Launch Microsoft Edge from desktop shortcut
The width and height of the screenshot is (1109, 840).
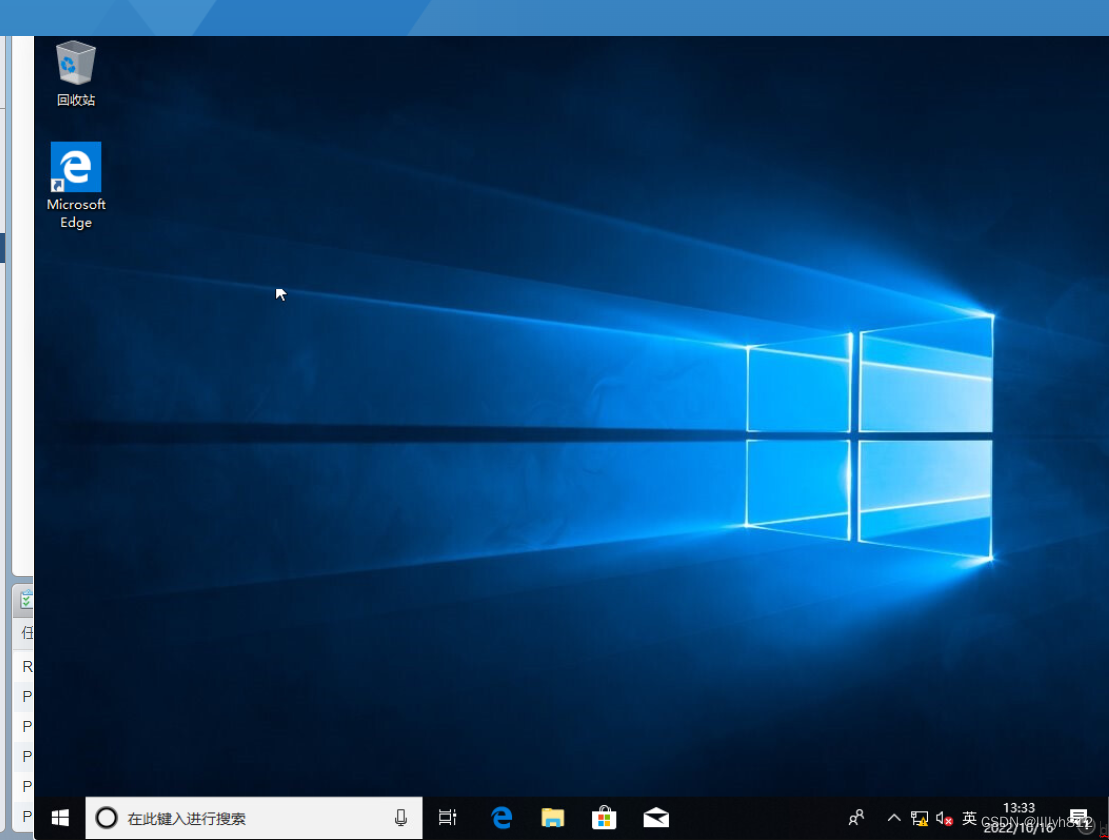76,185
